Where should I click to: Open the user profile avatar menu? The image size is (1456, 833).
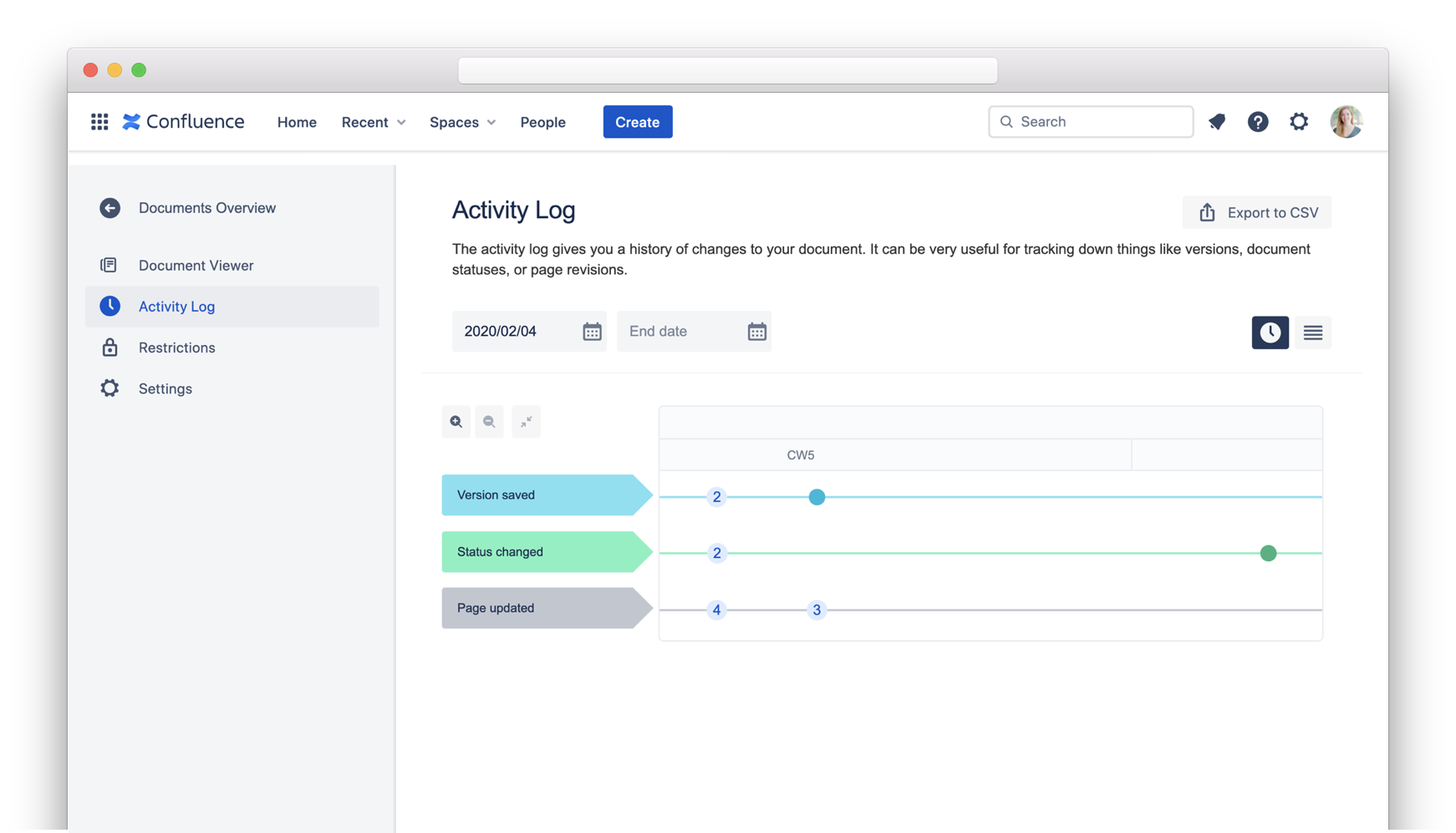(x=1346, y=122)
